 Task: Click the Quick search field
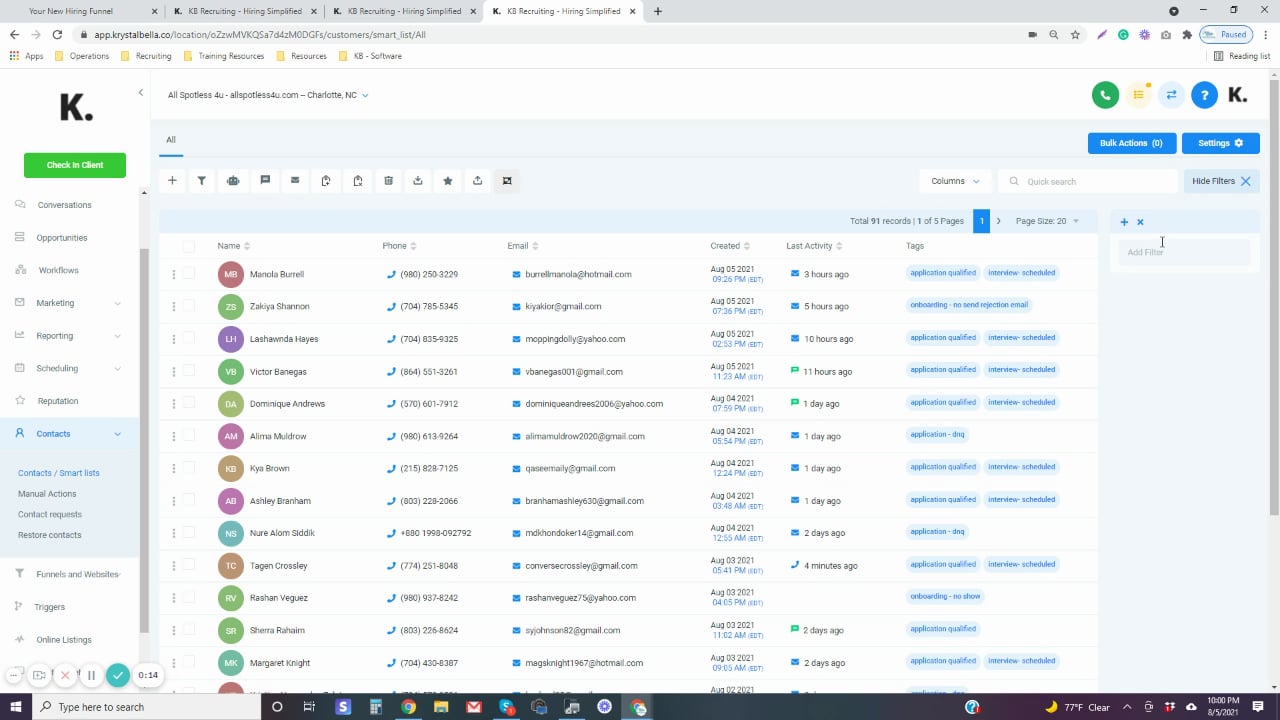[x=1088, y=181]
